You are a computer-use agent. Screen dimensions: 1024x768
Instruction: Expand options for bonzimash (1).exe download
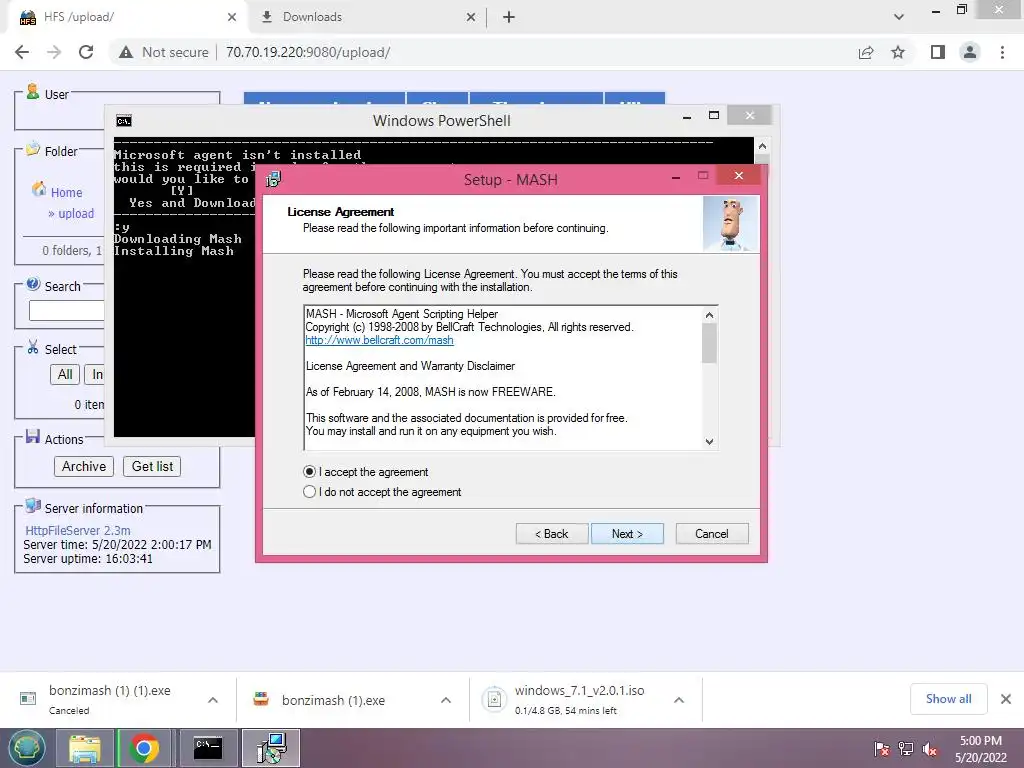(446, 700)
